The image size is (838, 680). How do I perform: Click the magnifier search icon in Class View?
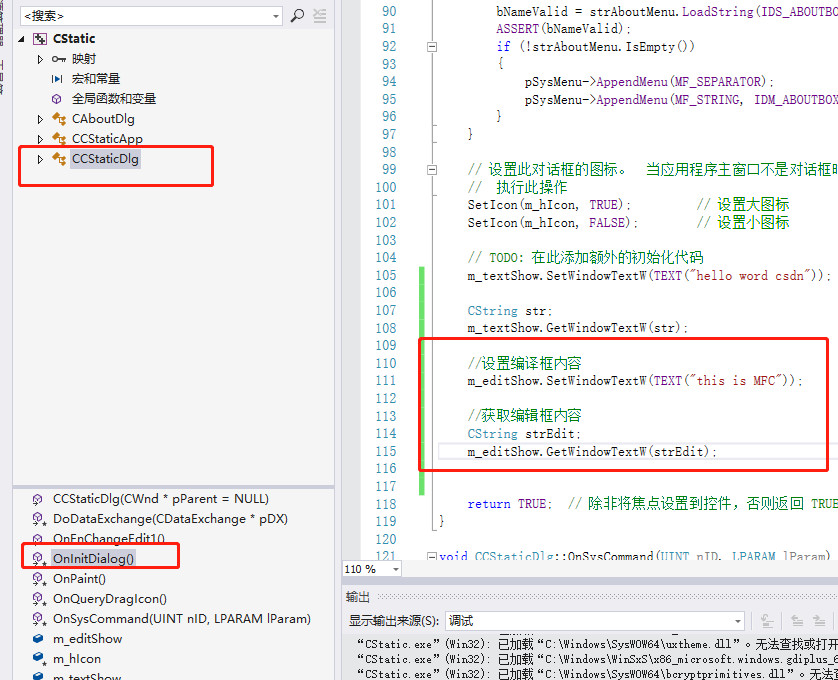pyautogui.click(x=297, y=16)
